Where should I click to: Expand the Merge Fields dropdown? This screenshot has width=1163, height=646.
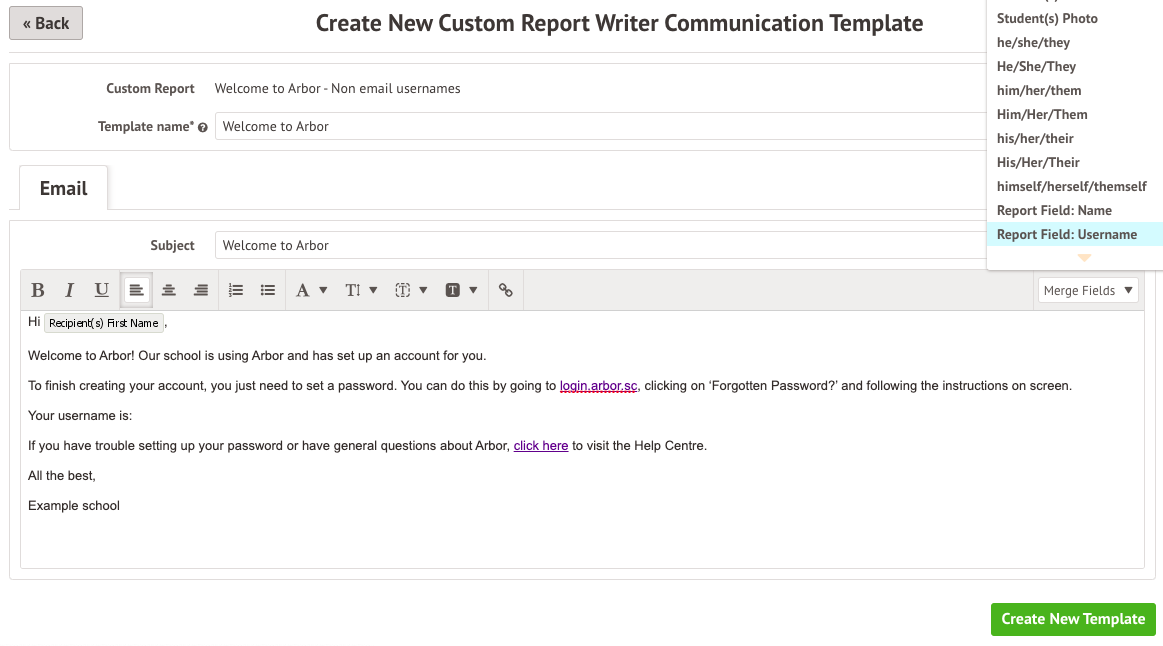click(1089, 290)
